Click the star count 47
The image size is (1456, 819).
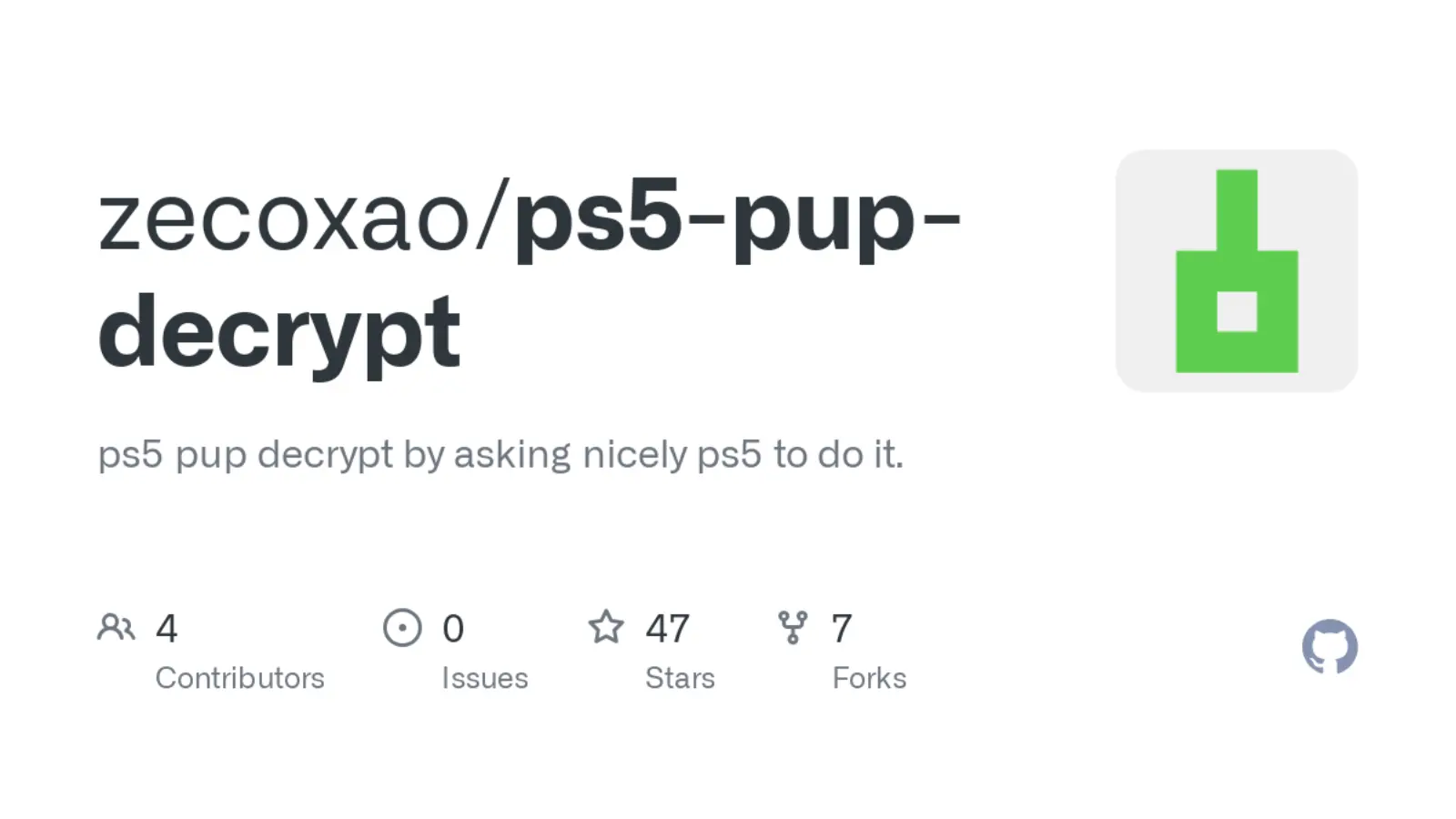(x=667, y=629)
